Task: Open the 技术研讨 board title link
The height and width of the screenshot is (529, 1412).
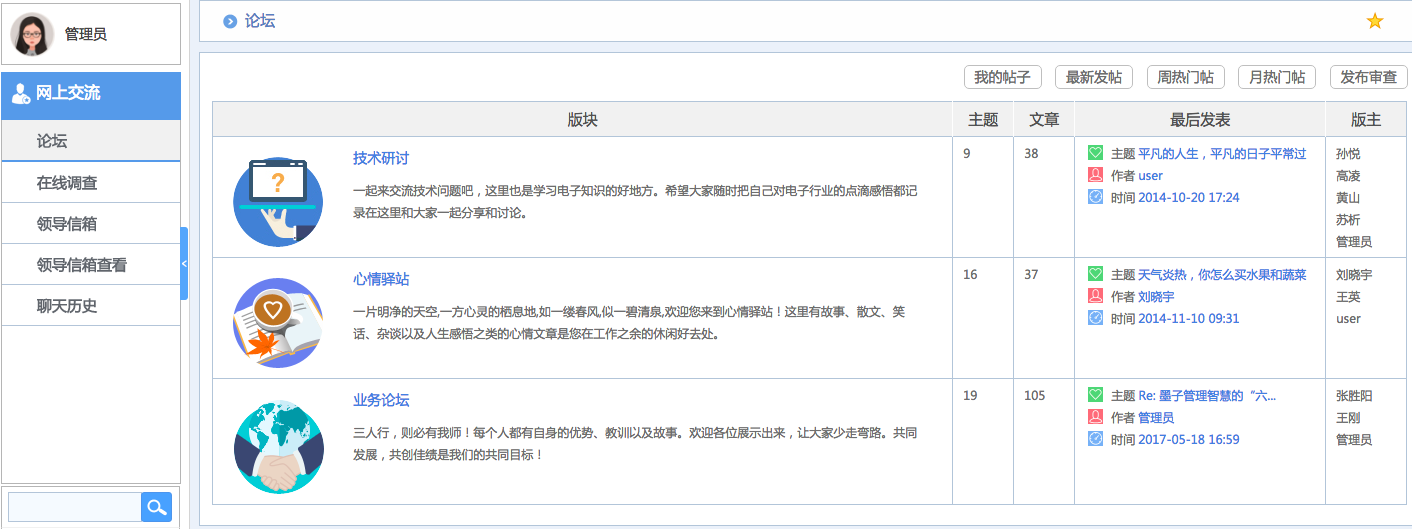Action: [x=381, y=158]
